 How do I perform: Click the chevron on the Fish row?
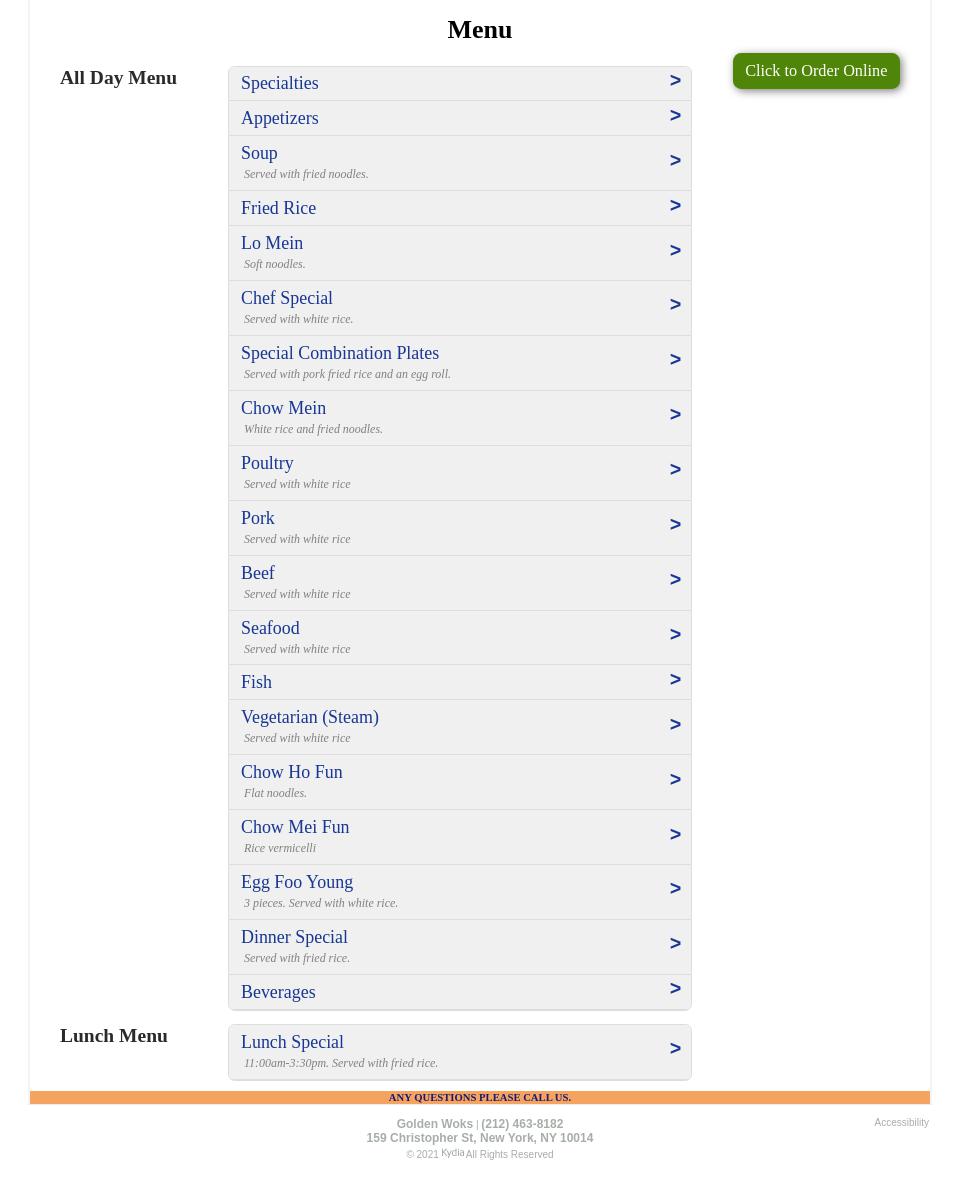tap(674, 680)
